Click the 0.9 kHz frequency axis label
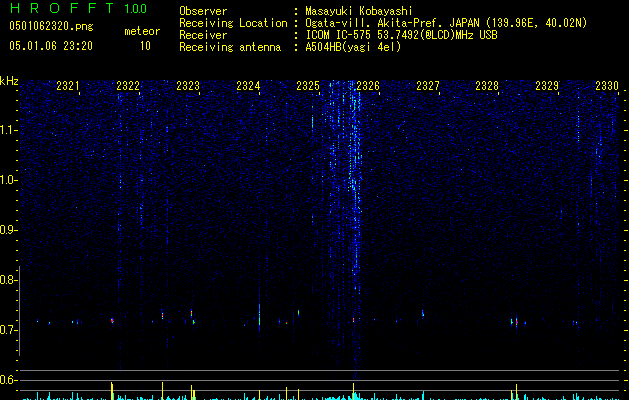This screenshot has width=629, height=400. coord(9,230)
